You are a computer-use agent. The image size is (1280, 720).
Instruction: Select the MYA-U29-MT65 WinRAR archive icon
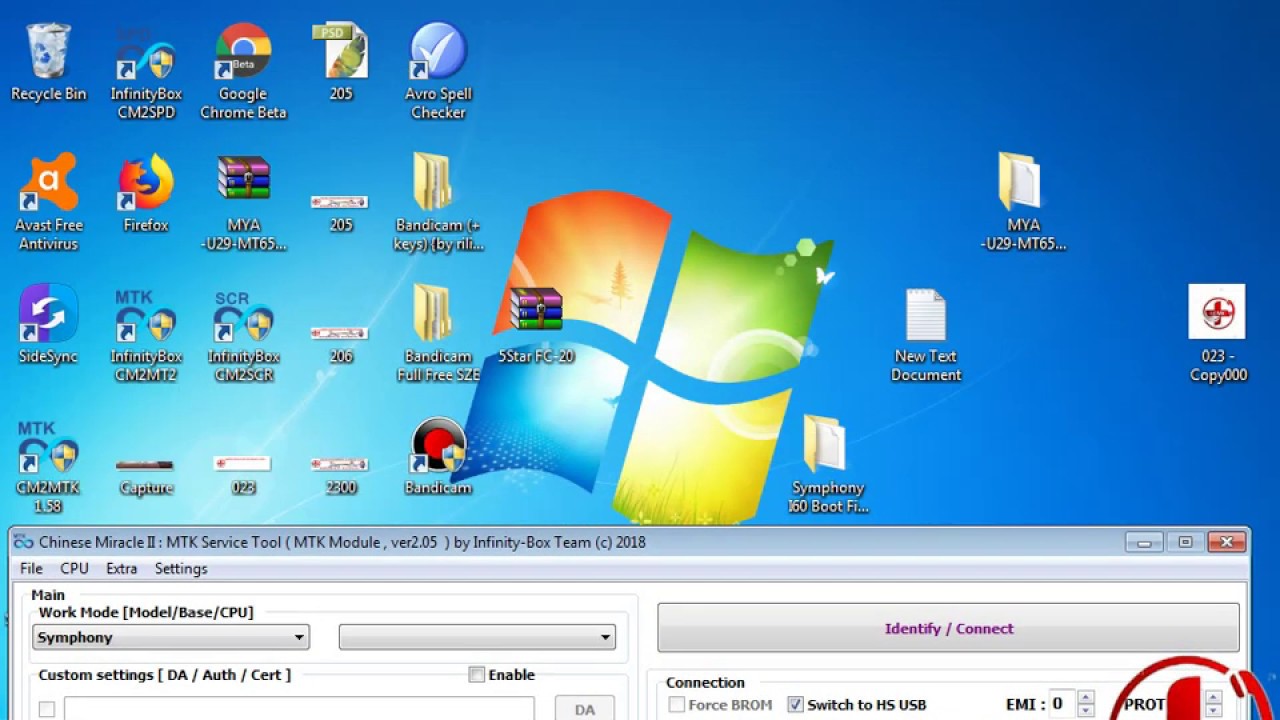click(x=243, y=203)
